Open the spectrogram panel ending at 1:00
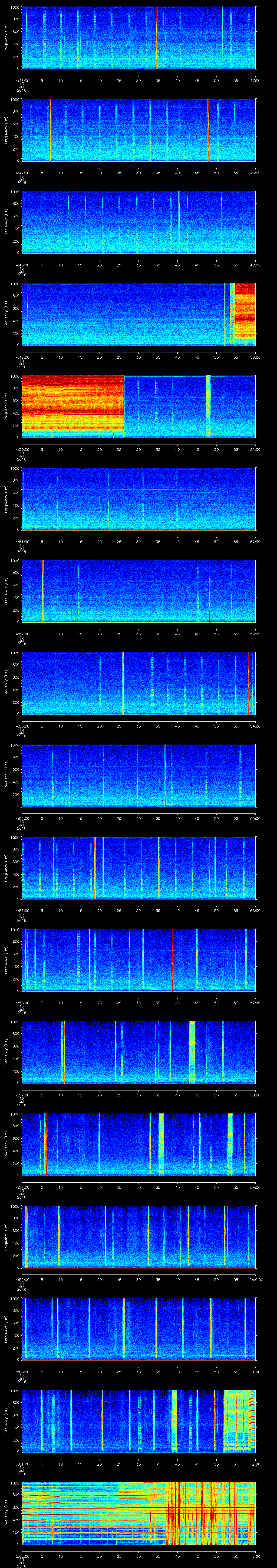This screenshot has height=1568, width=277. tap(139, 1329)
